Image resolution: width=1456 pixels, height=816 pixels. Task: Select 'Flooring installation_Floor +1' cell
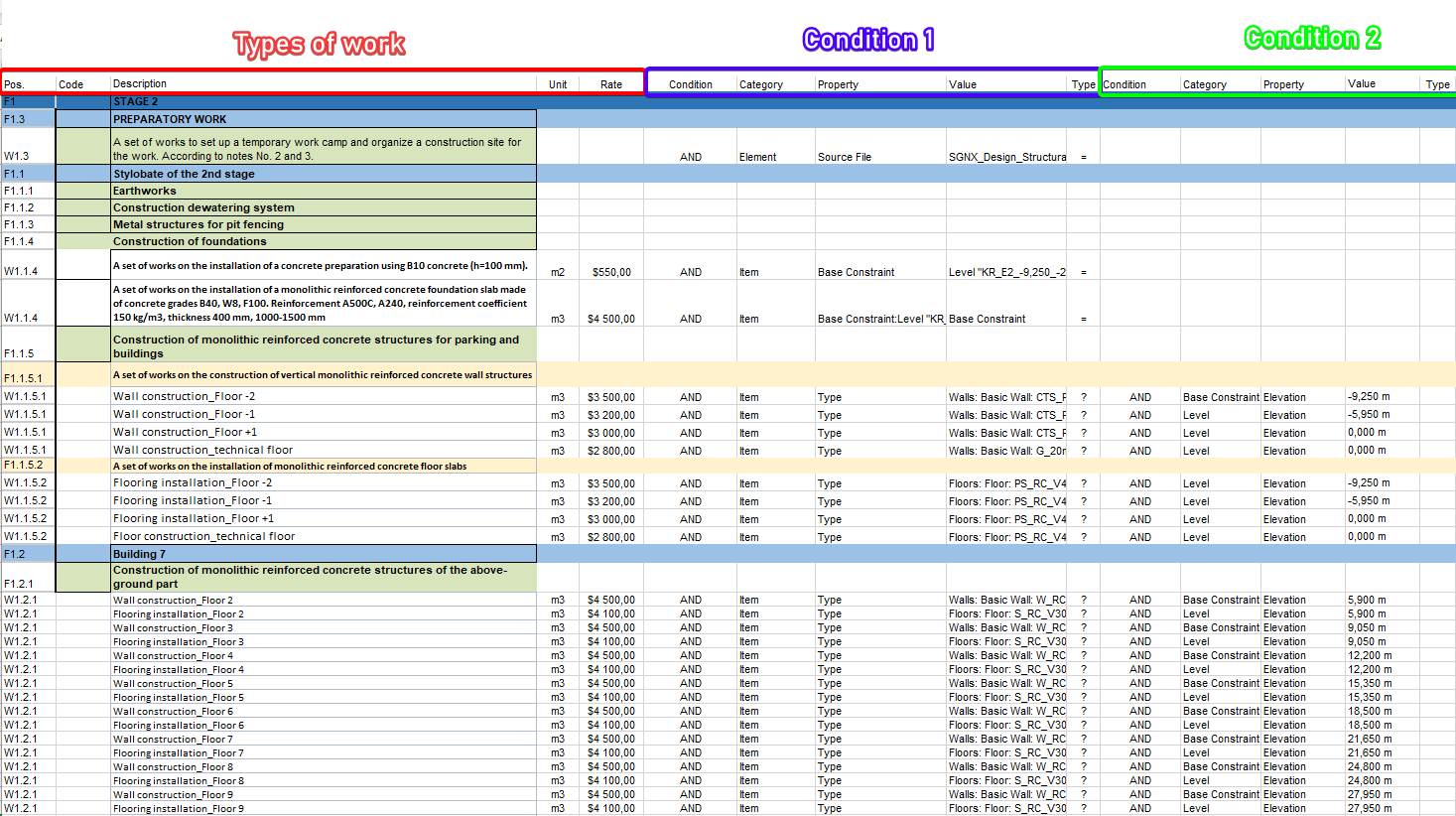tap(323, 518)
